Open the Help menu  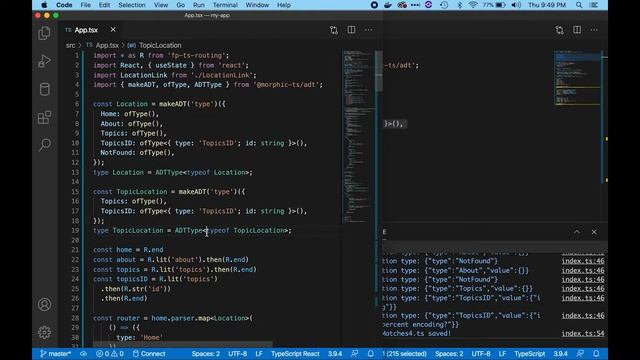click(x=284, y=5)
